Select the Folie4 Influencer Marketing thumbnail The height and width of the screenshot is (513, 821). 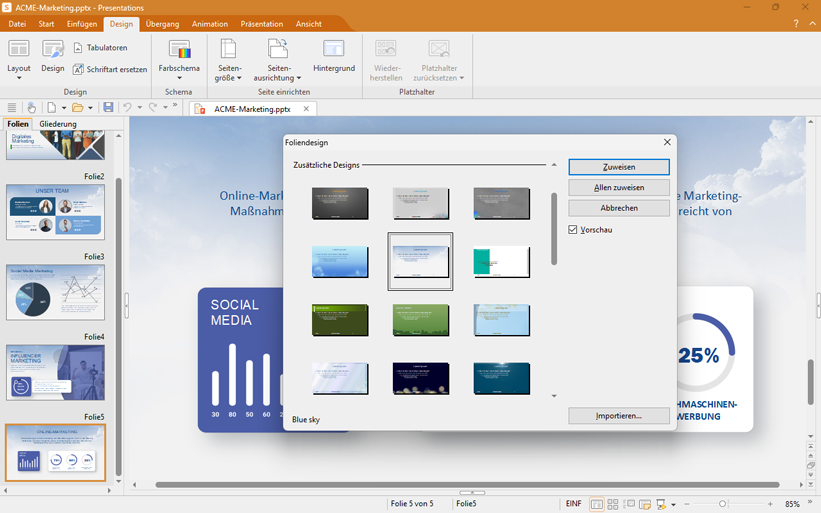click(56, 372)
